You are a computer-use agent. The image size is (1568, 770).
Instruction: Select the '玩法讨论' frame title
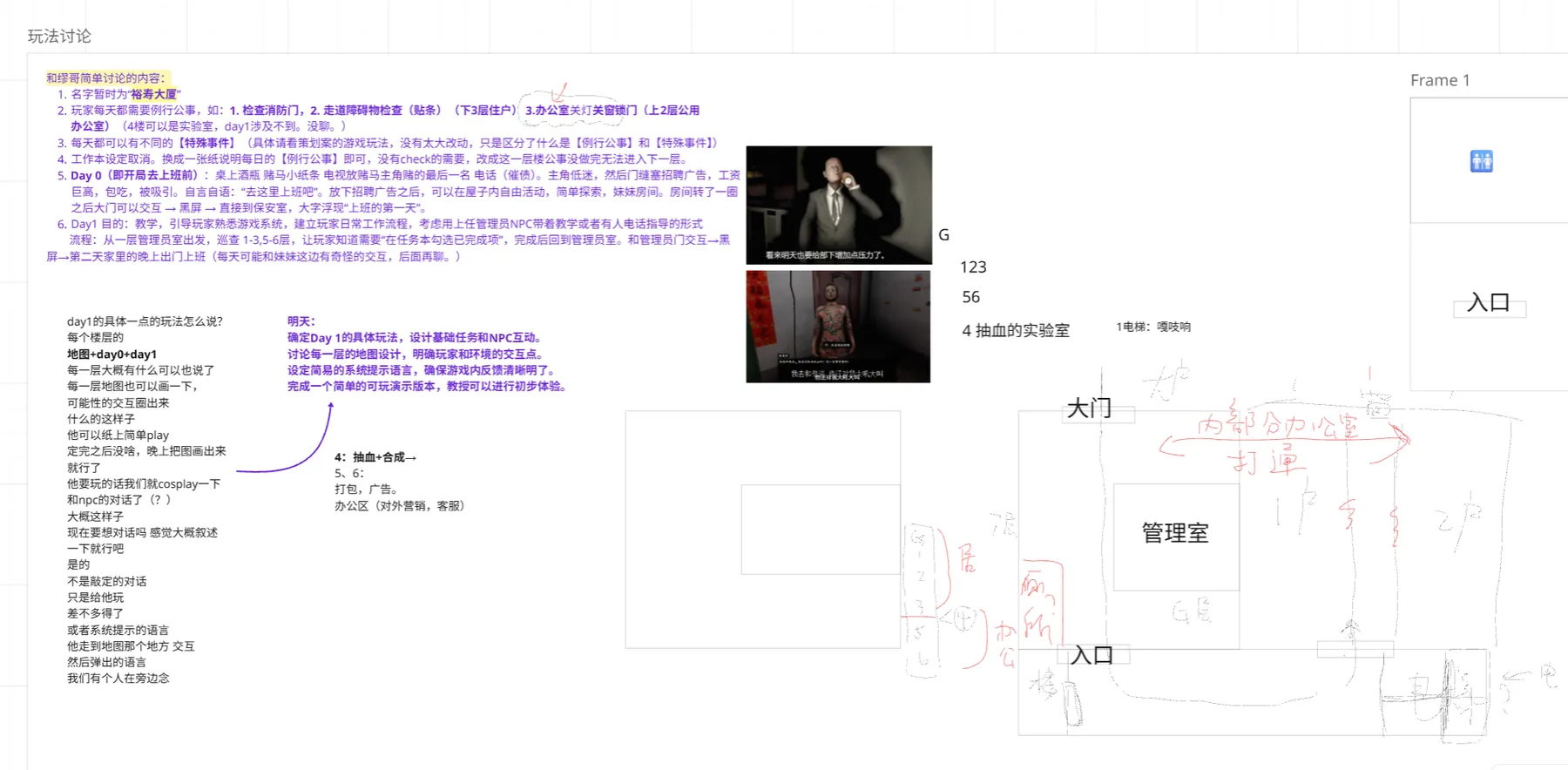coord(59,36)
